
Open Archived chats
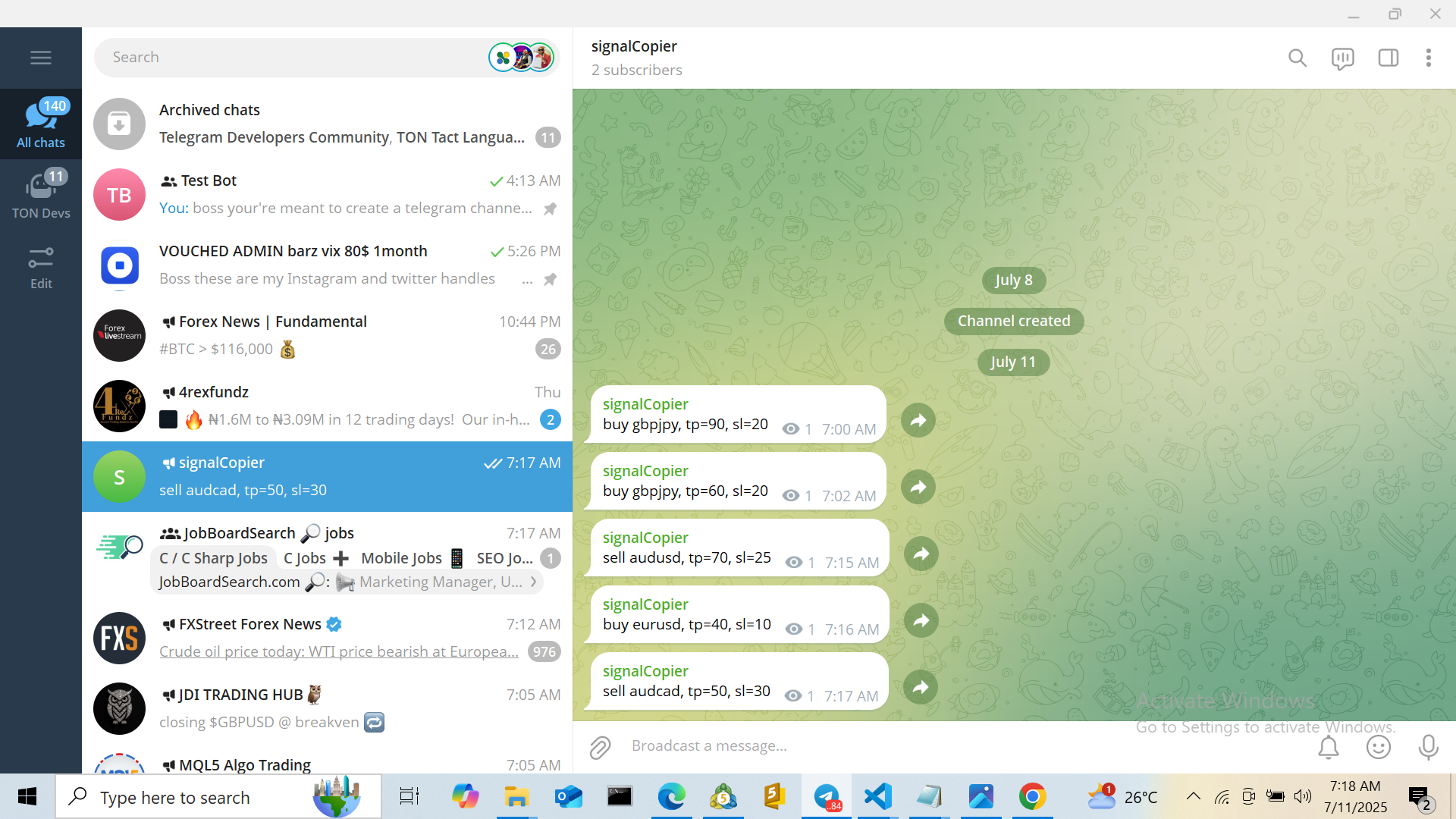[x=327, y=124]
